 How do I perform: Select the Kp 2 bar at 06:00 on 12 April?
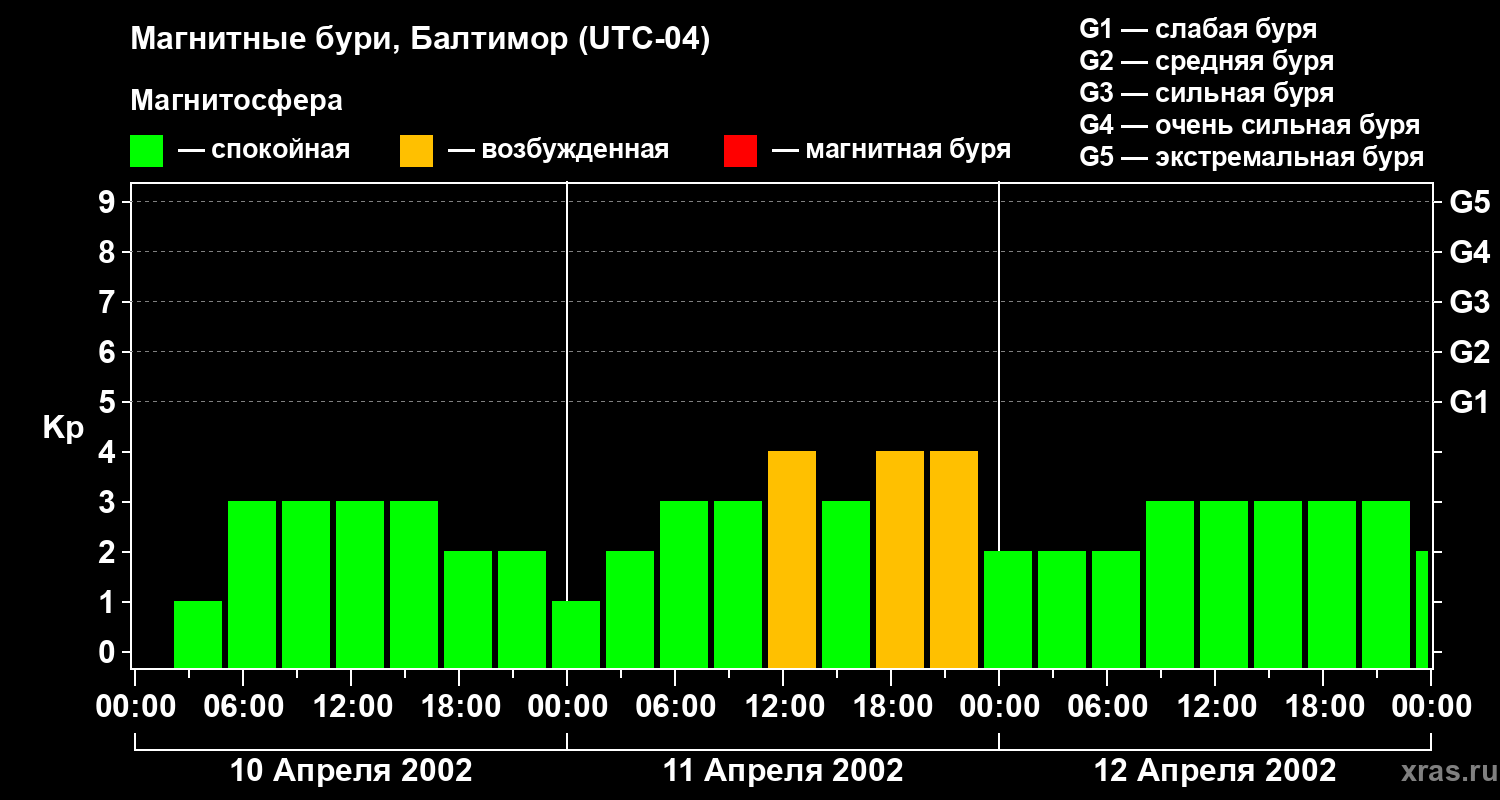point(1116,610)
